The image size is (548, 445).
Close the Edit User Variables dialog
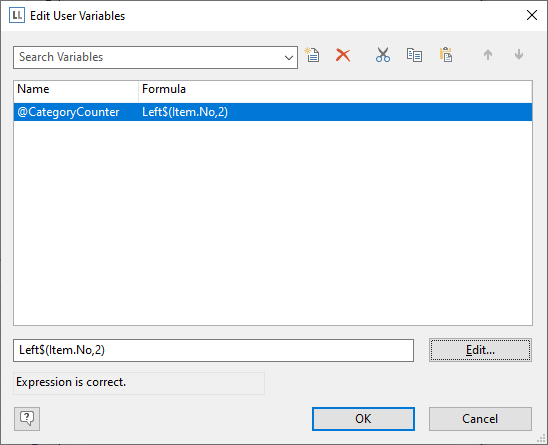coord(532,15)
